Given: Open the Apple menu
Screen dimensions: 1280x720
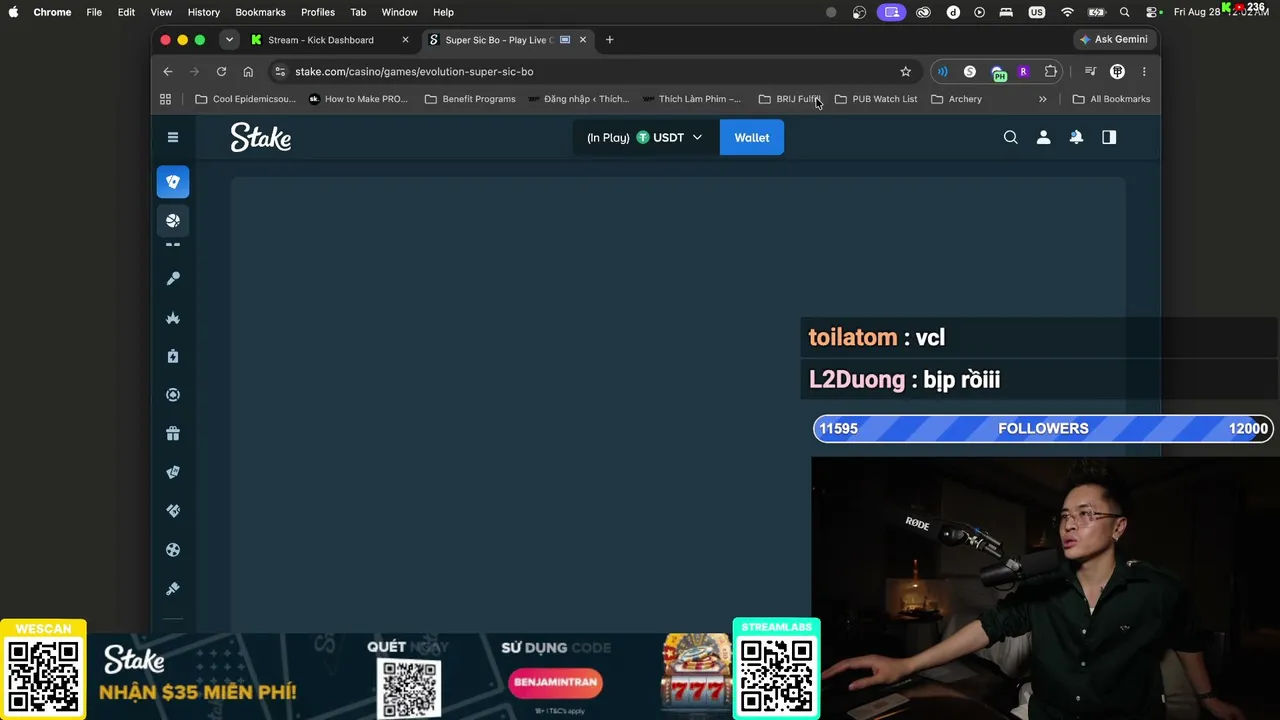Looking at the screenshot, I should 14,12.
